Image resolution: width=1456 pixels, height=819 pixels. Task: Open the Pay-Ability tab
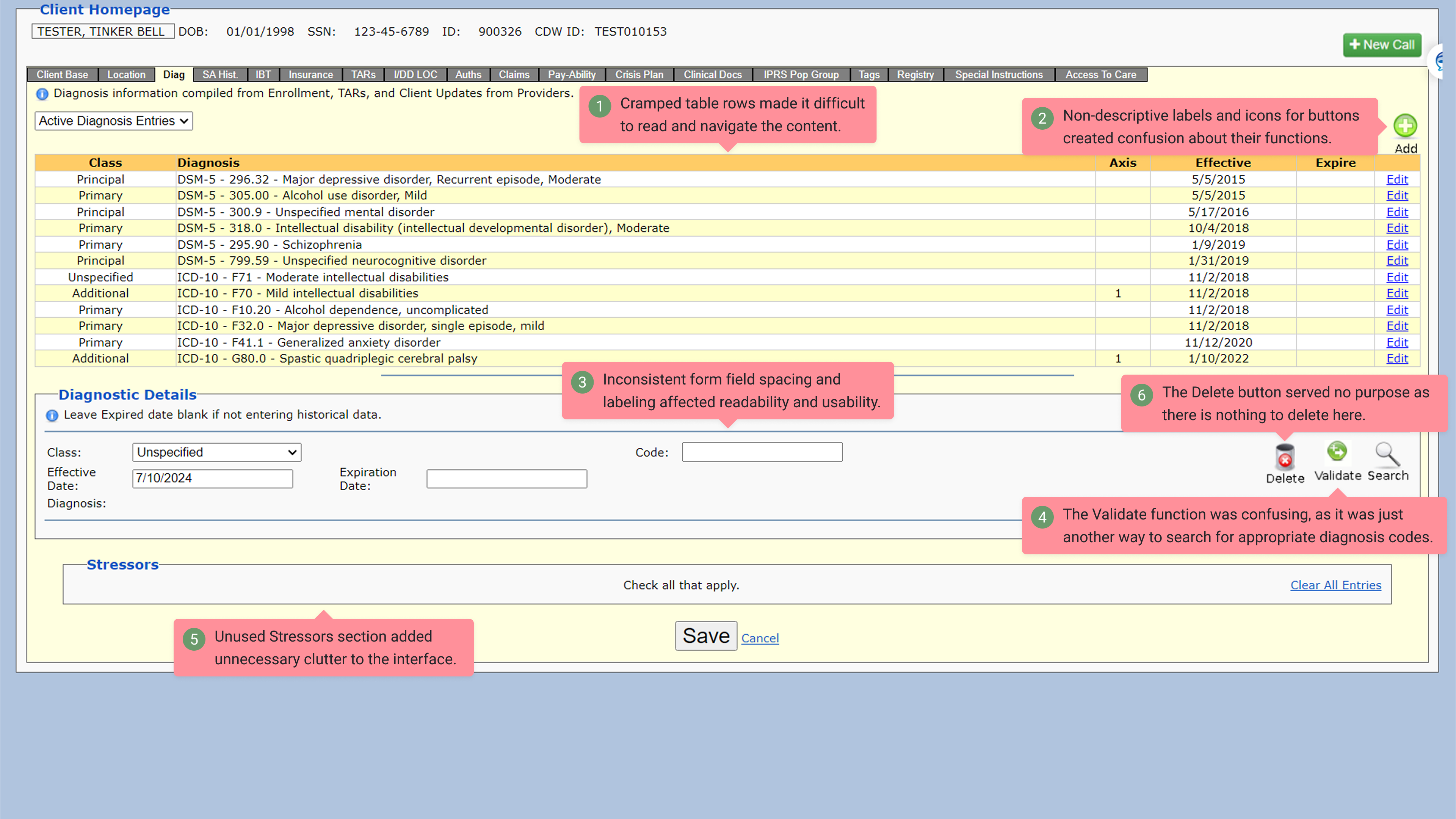coord(571,75)
